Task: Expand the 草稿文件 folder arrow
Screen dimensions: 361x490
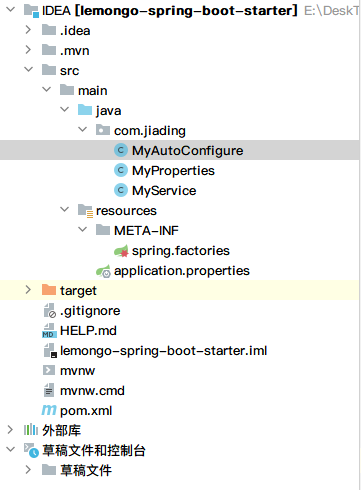Action: [28, 470]
